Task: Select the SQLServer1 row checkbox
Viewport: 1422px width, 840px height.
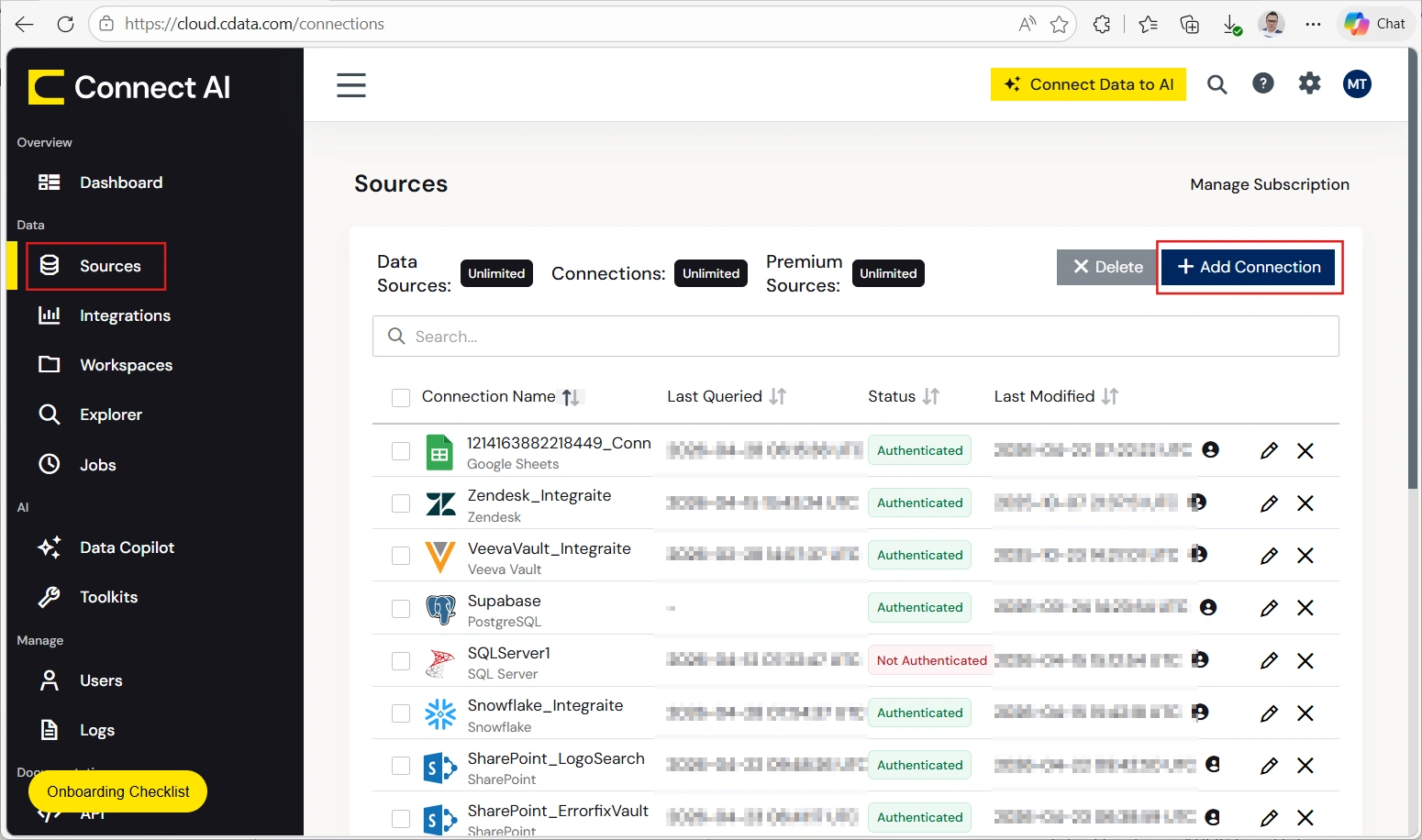Action: pyautogui.click(x=400, y=660)
